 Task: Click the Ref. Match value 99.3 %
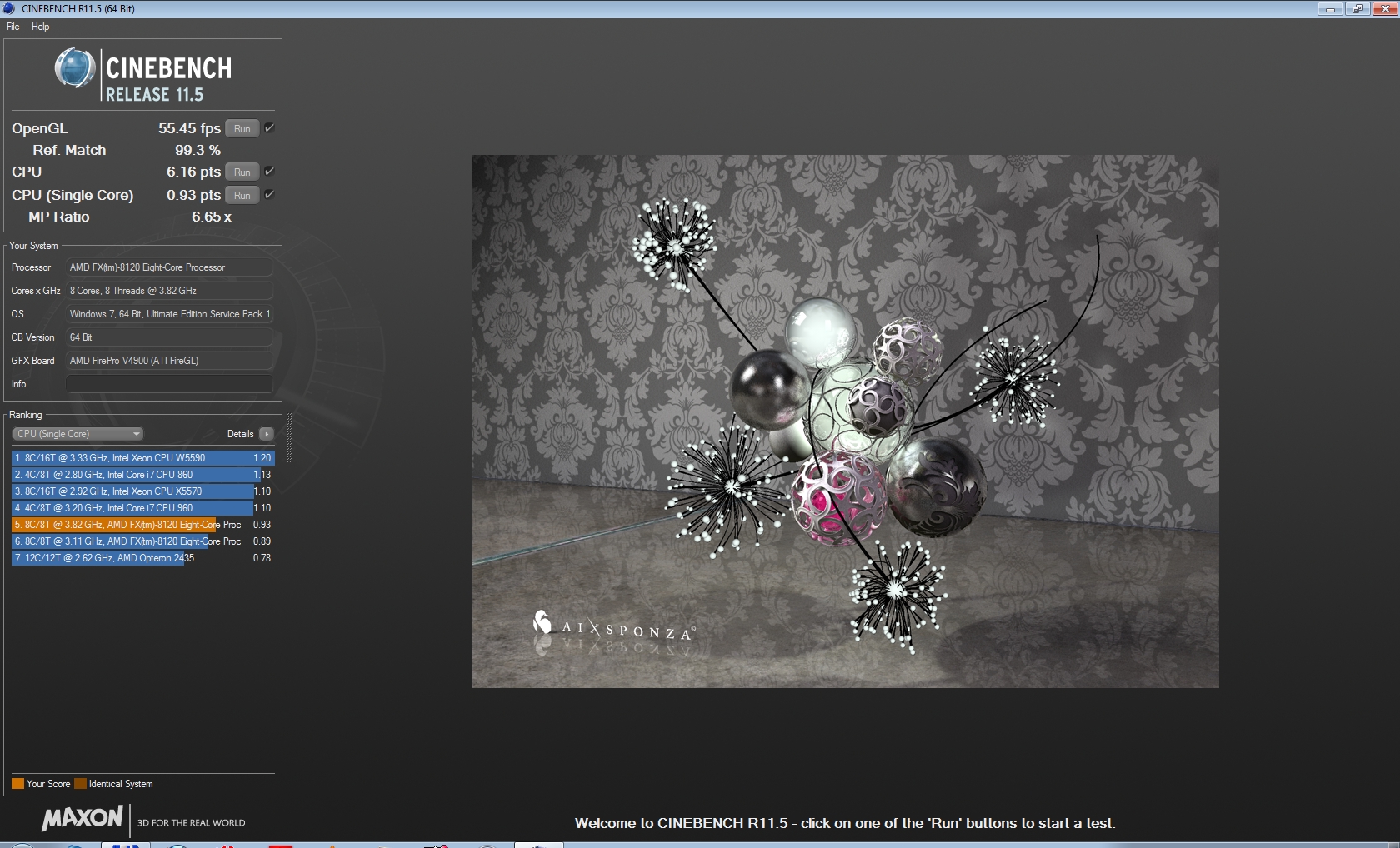pos(197,150)
